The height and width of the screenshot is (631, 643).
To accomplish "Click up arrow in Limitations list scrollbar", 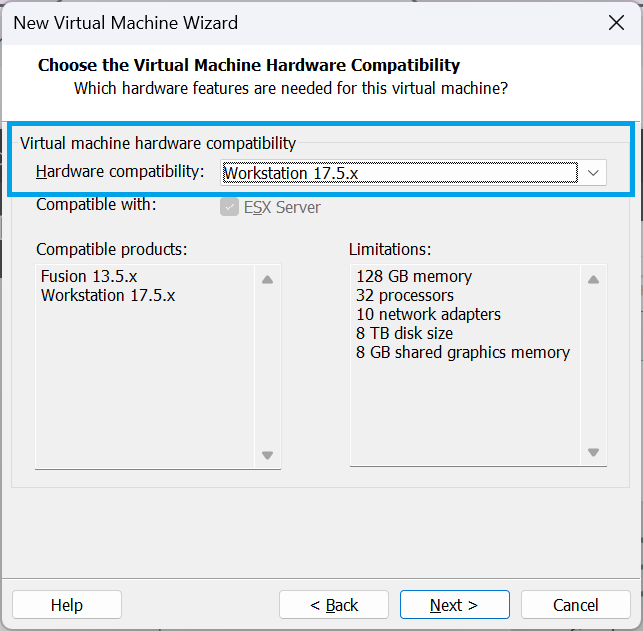I will pos(593,280).
